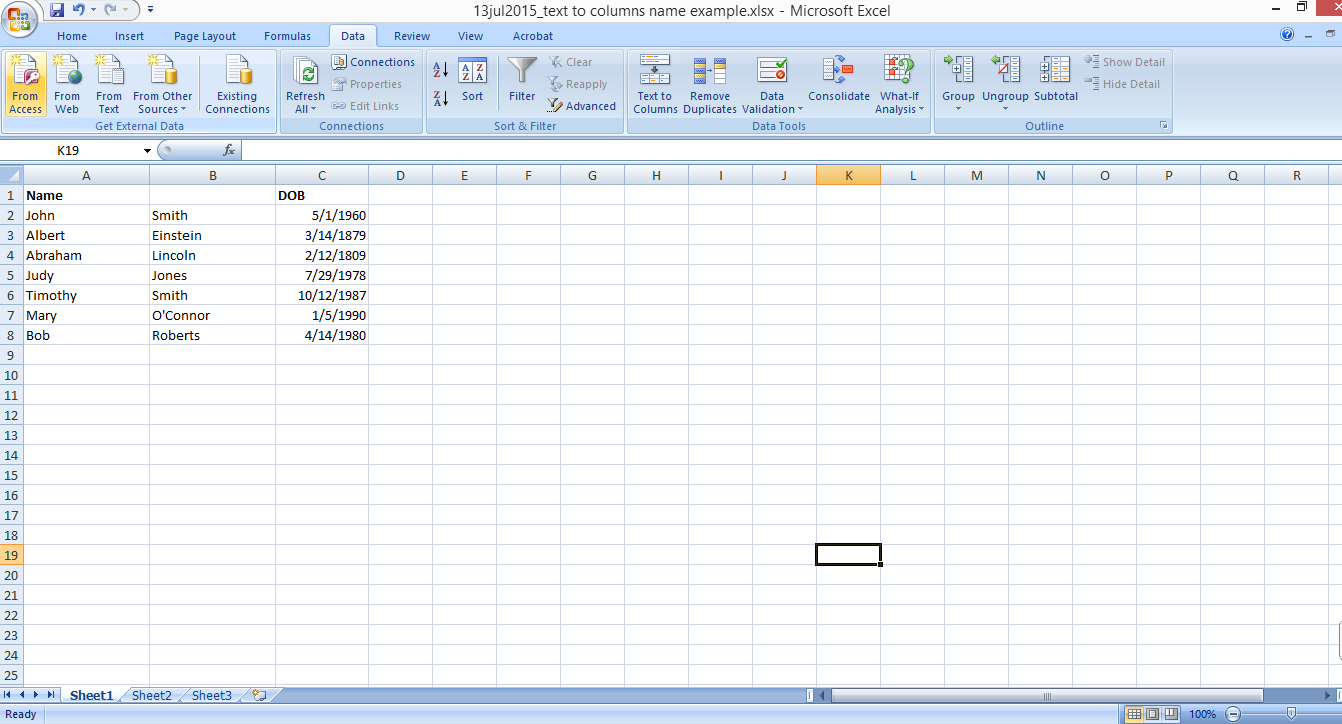
Task: Click cell B3 containing Einstein
Action: coord(213,235)
